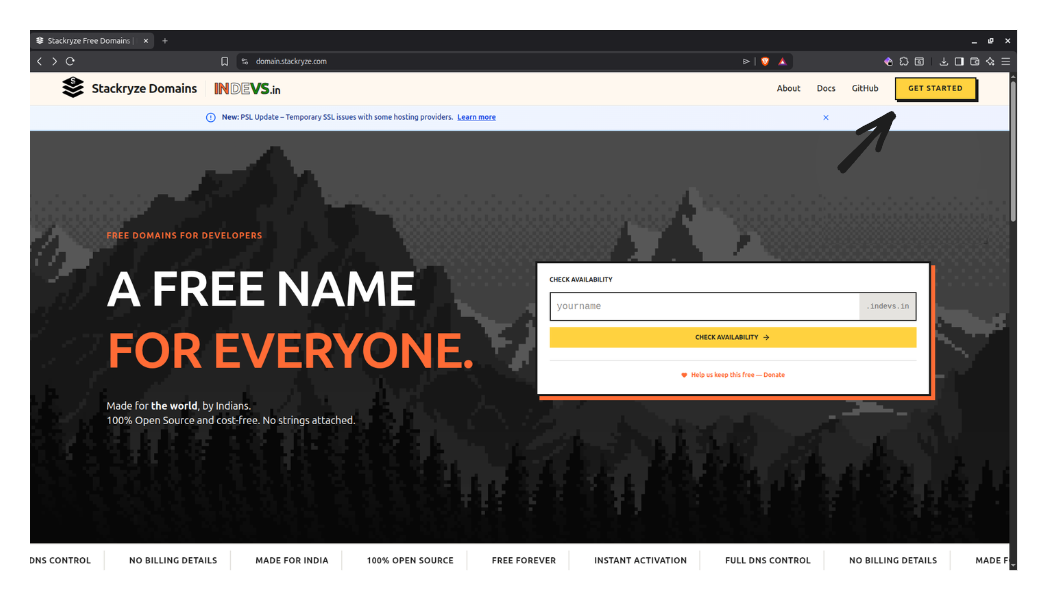Click the Stackryze Domains stacked-layers logo

[73, 88]
